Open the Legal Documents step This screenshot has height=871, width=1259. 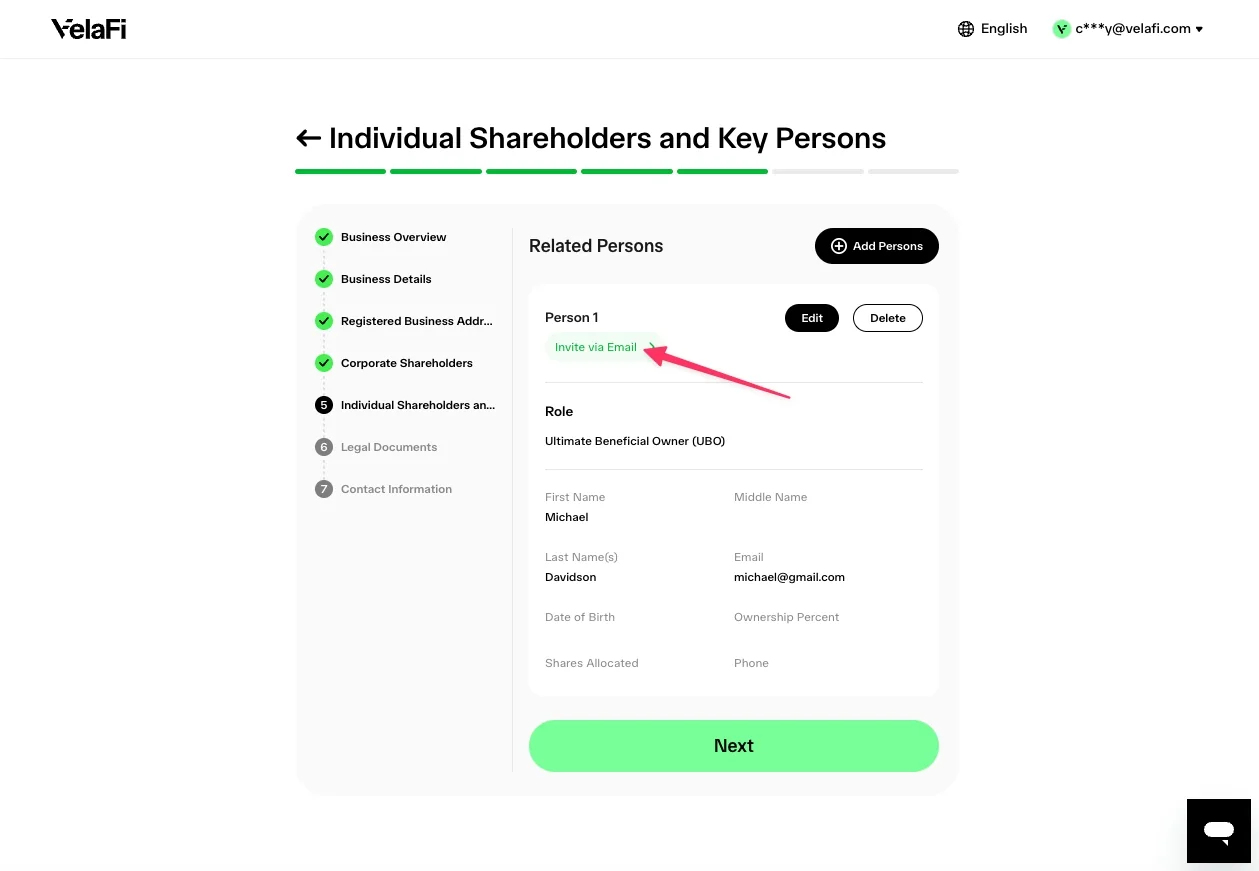[389, 447]
